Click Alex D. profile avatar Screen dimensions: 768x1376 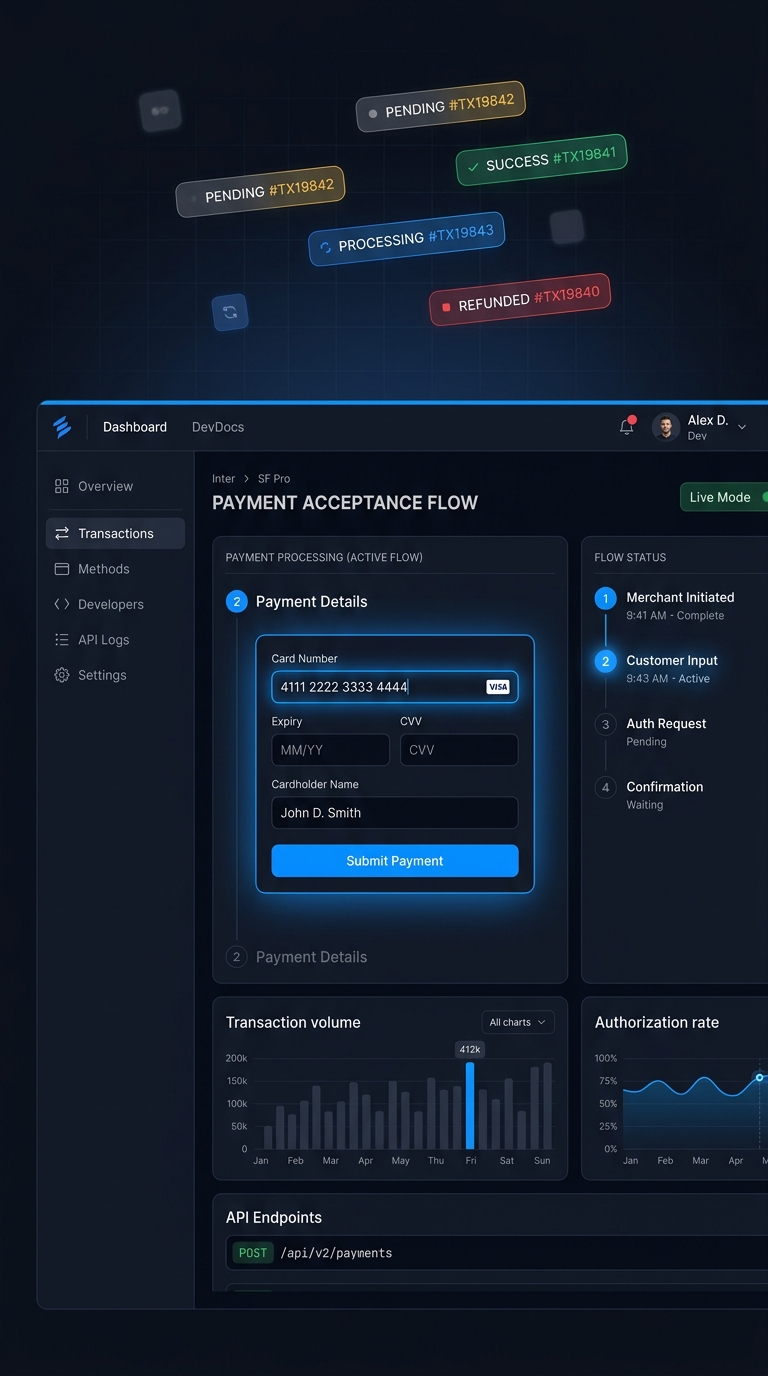coord(665,427)
